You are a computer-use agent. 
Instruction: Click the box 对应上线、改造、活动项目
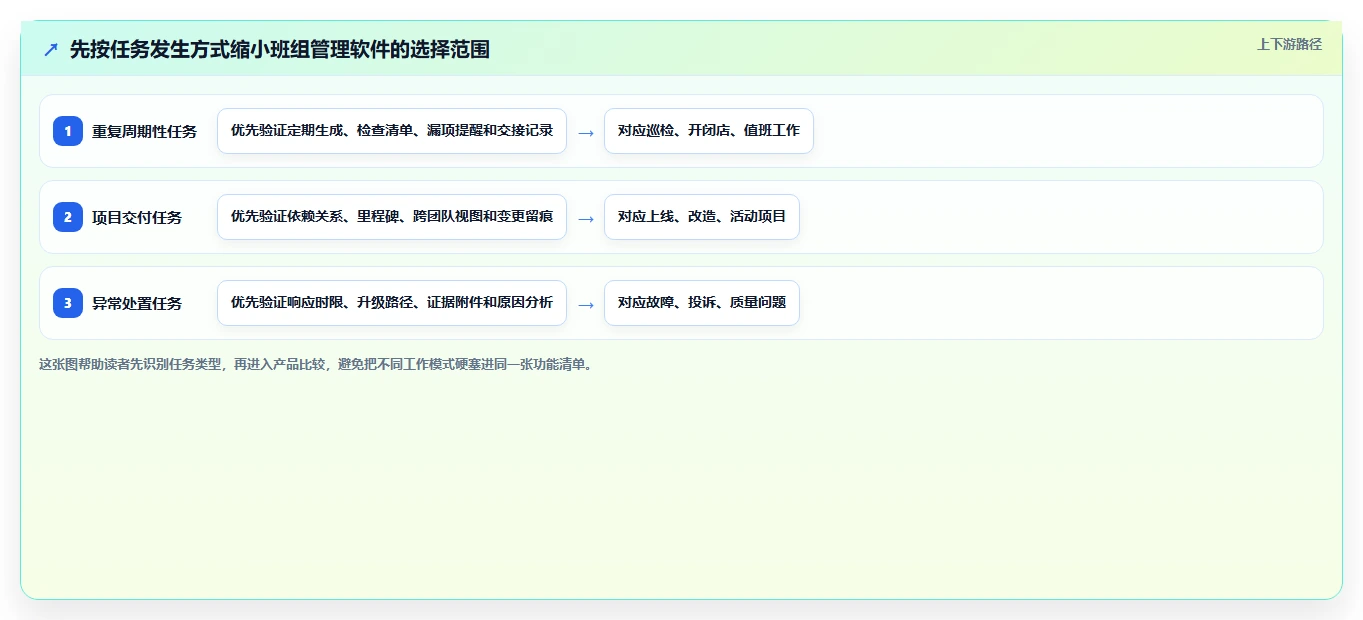(x=702, y=217)
